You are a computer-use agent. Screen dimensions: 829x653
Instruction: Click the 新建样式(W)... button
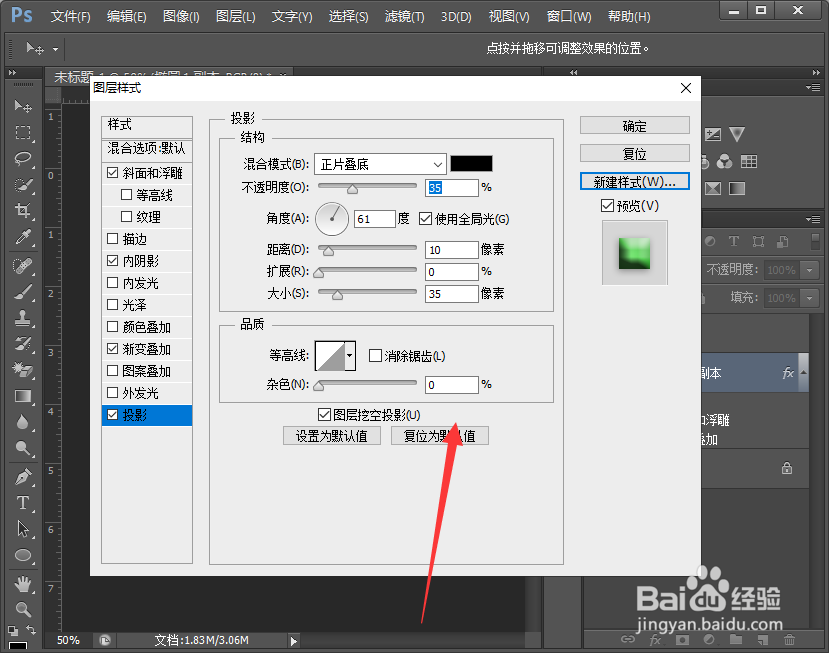pyautogui.click(x=634, y=182)
